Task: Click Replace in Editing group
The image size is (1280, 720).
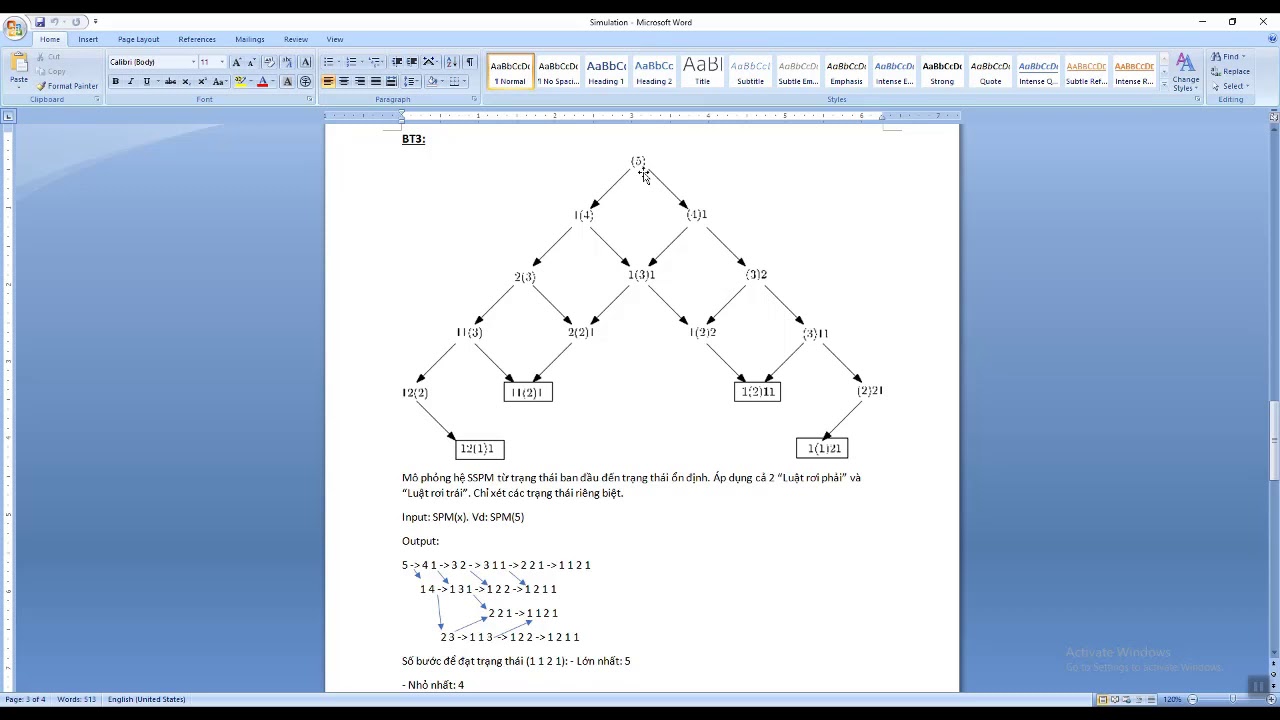Action: pyautogui.click(x=1230, y=71)
